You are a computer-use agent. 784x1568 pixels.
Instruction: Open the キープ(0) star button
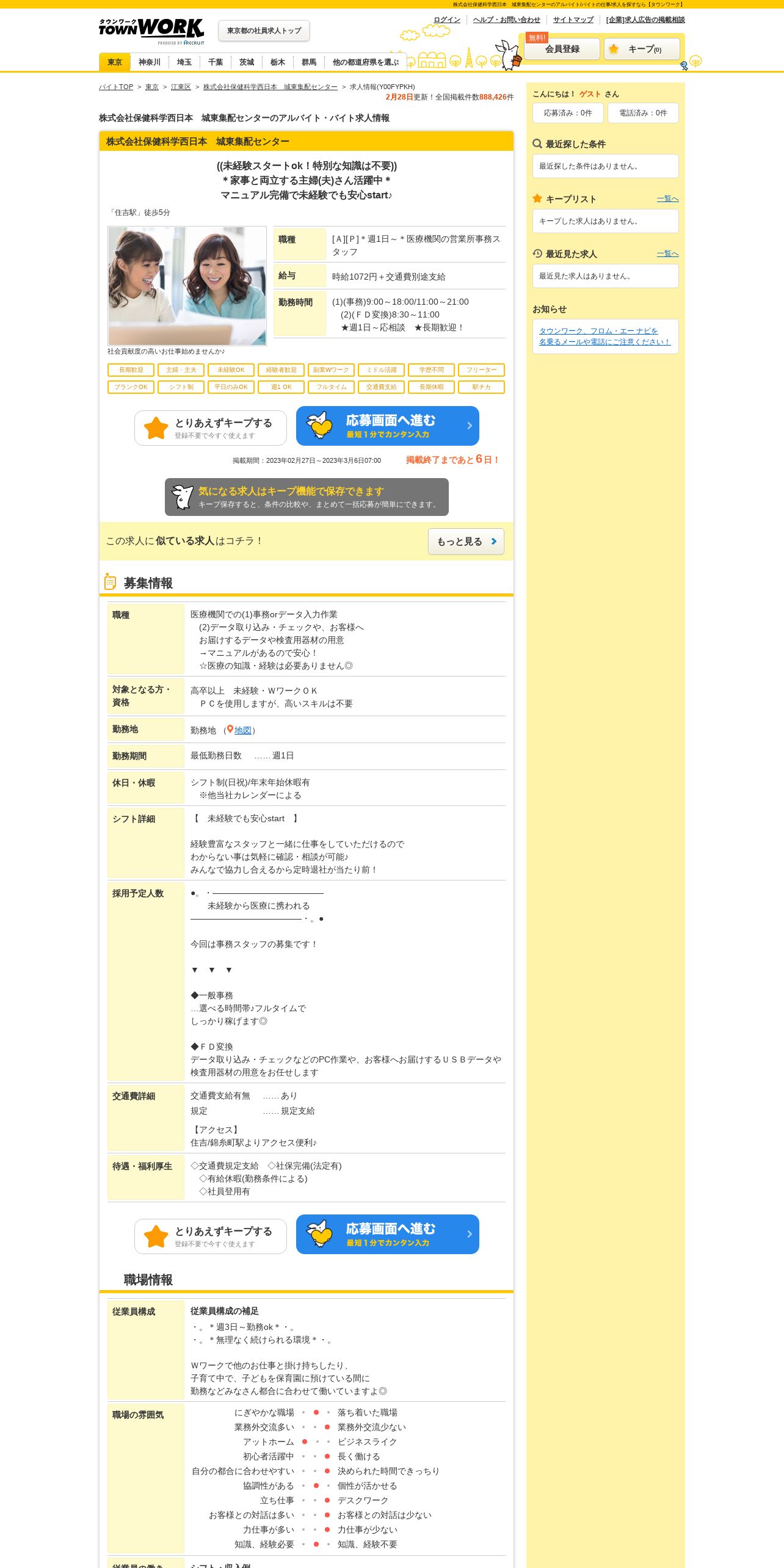642,49
